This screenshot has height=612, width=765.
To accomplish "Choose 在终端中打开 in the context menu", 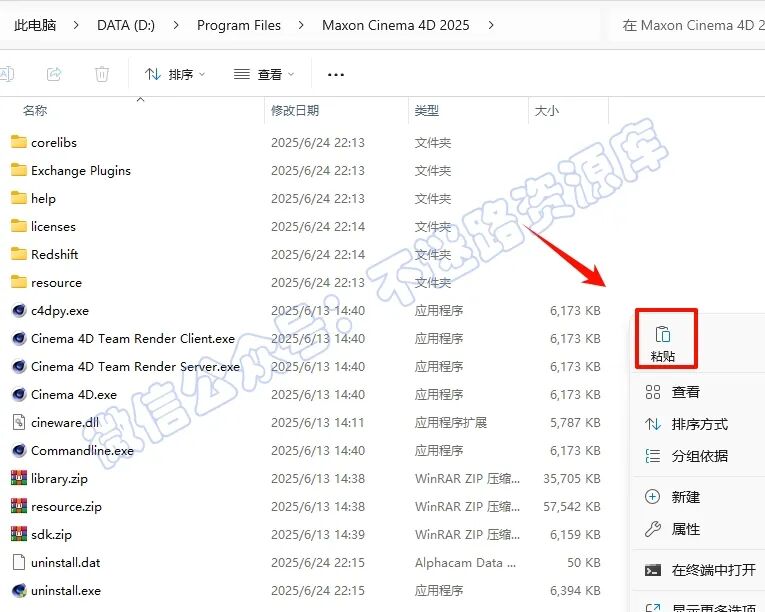I will tap(700, 570).
